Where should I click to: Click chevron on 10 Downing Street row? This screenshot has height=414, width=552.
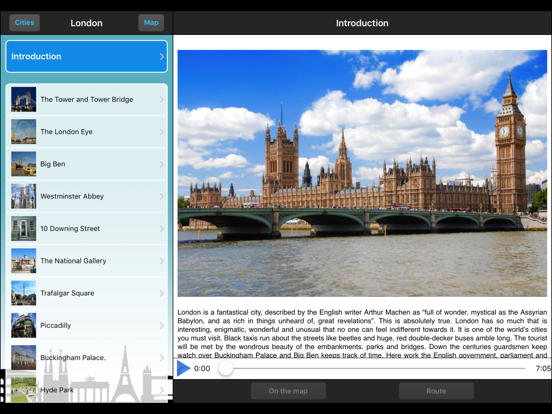tap(162, 229)
